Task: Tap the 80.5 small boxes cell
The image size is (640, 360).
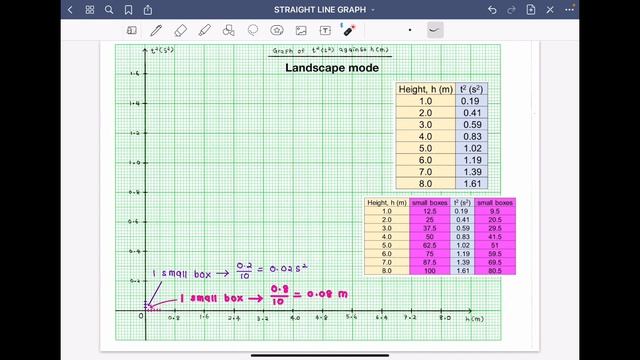Action: tap(495, 271)
